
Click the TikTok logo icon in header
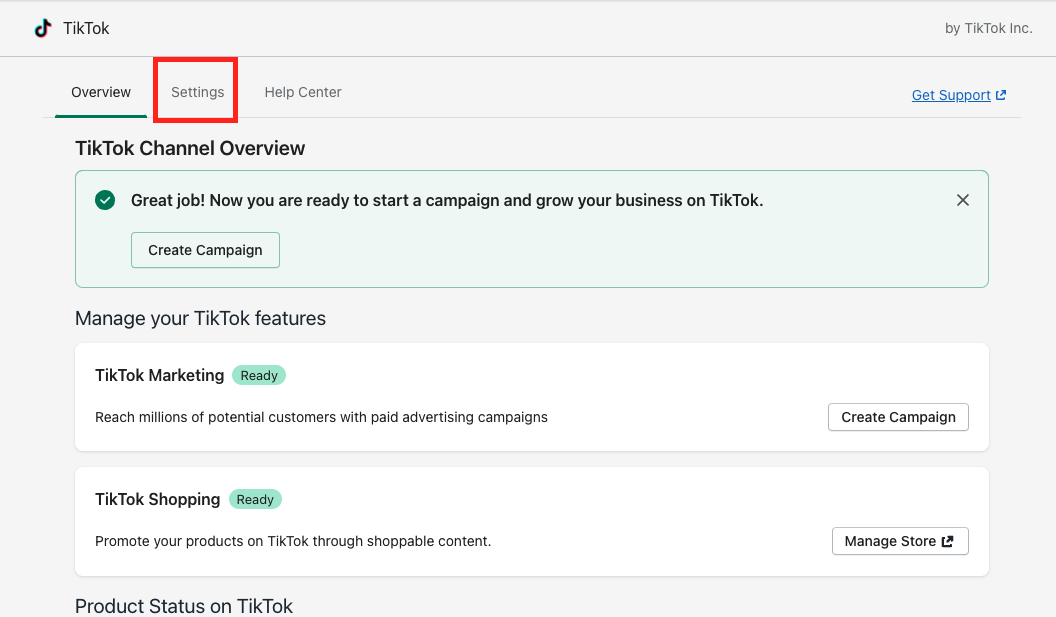[43, 28]
